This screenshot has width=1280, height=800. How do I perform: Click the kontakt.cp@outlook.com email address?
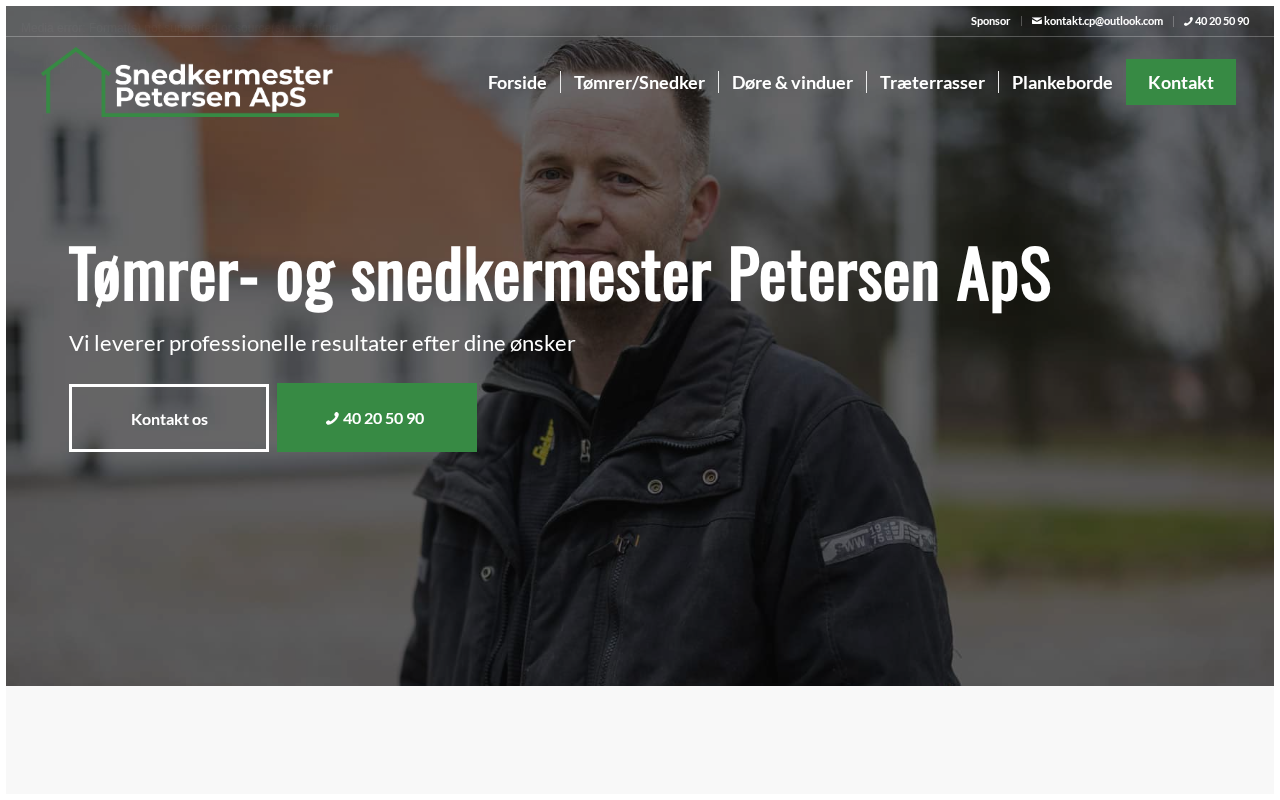(x=1103, y=21)
